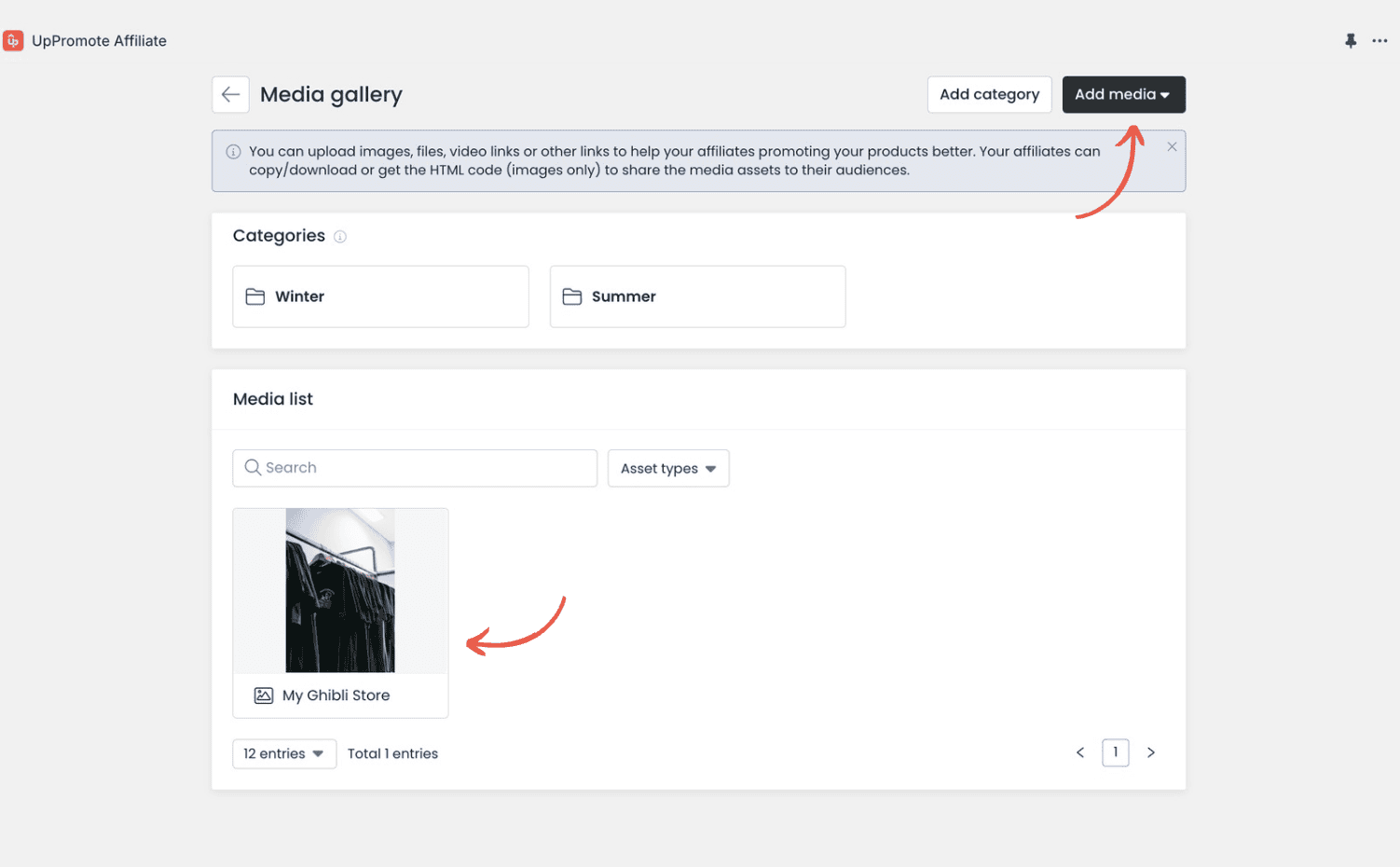Click the My Ghibli Store media title

336,695
